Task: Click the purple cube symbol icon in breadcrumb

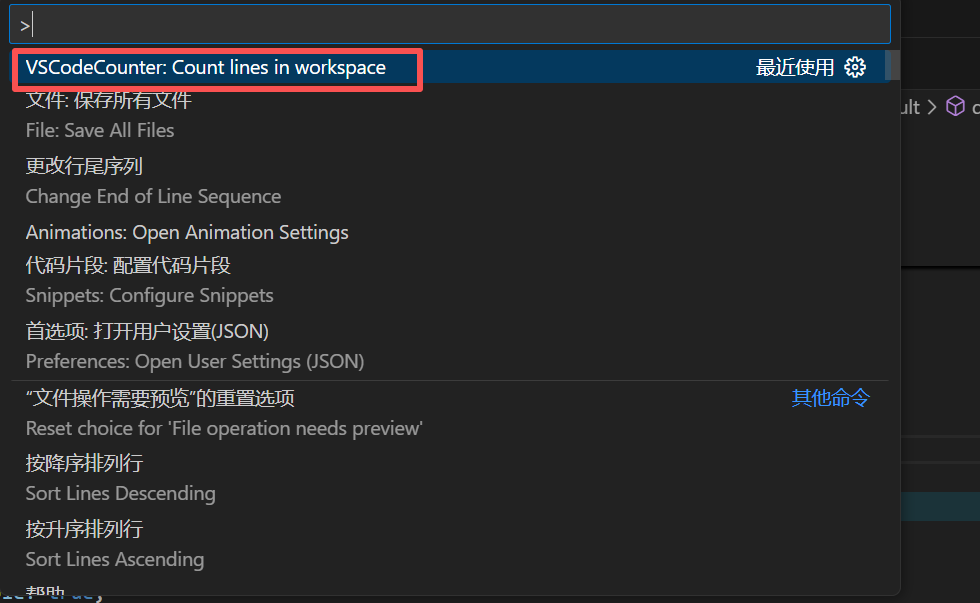Action: tap(955, 106)
